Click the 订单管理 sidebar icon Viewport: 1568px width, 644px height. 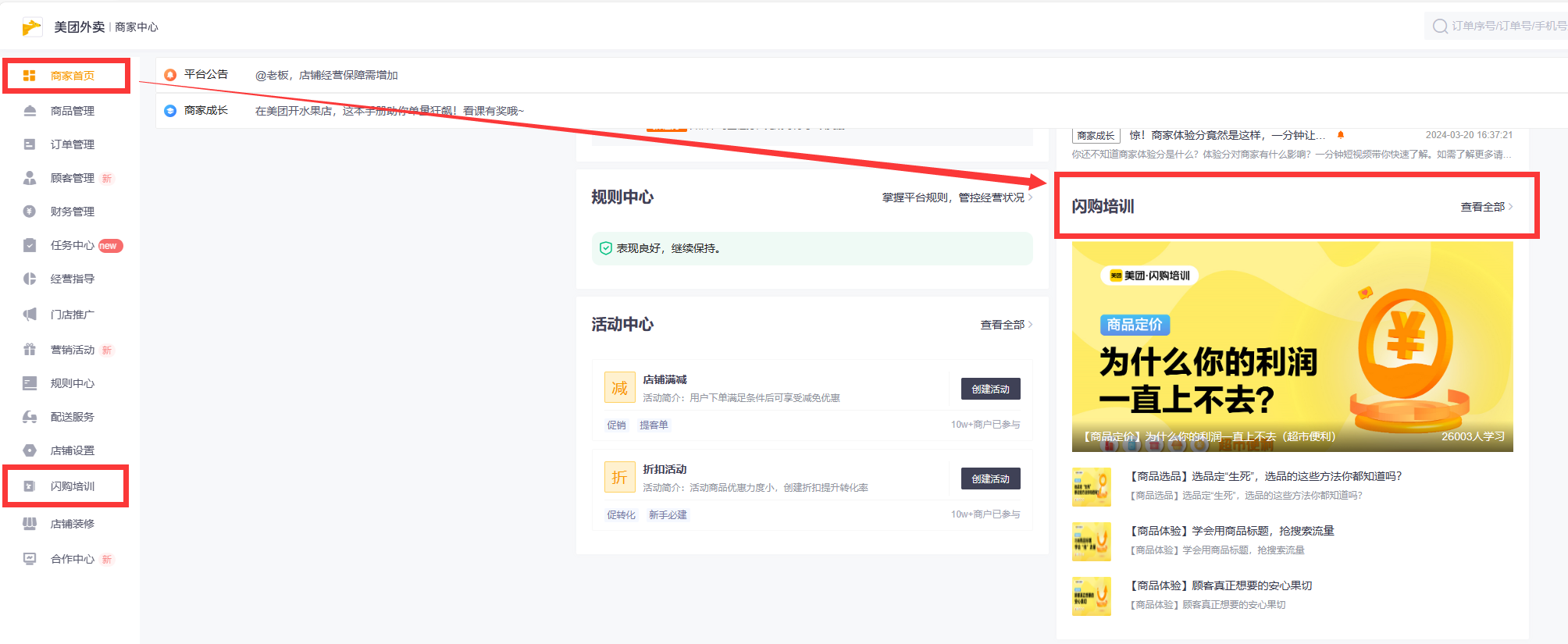(x=30, y=144)
